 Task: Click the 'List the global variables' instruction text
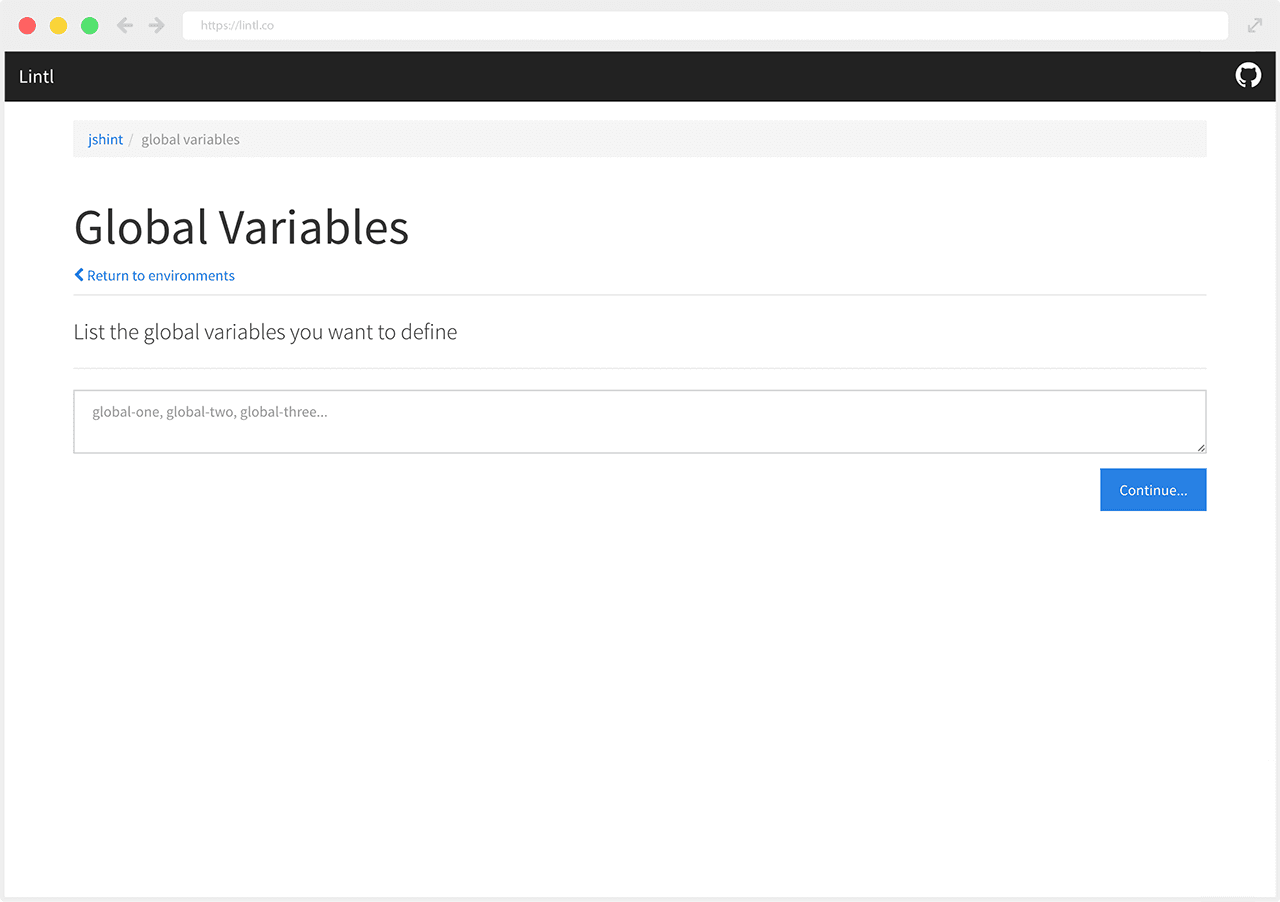pos(265,332)
